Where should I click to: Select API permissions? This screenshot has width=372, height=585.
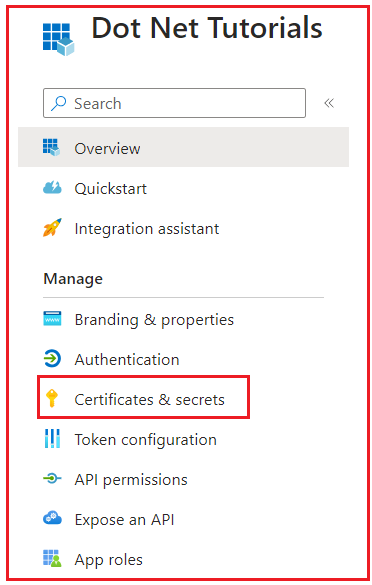pyautogui.click(x=131, y=480)
